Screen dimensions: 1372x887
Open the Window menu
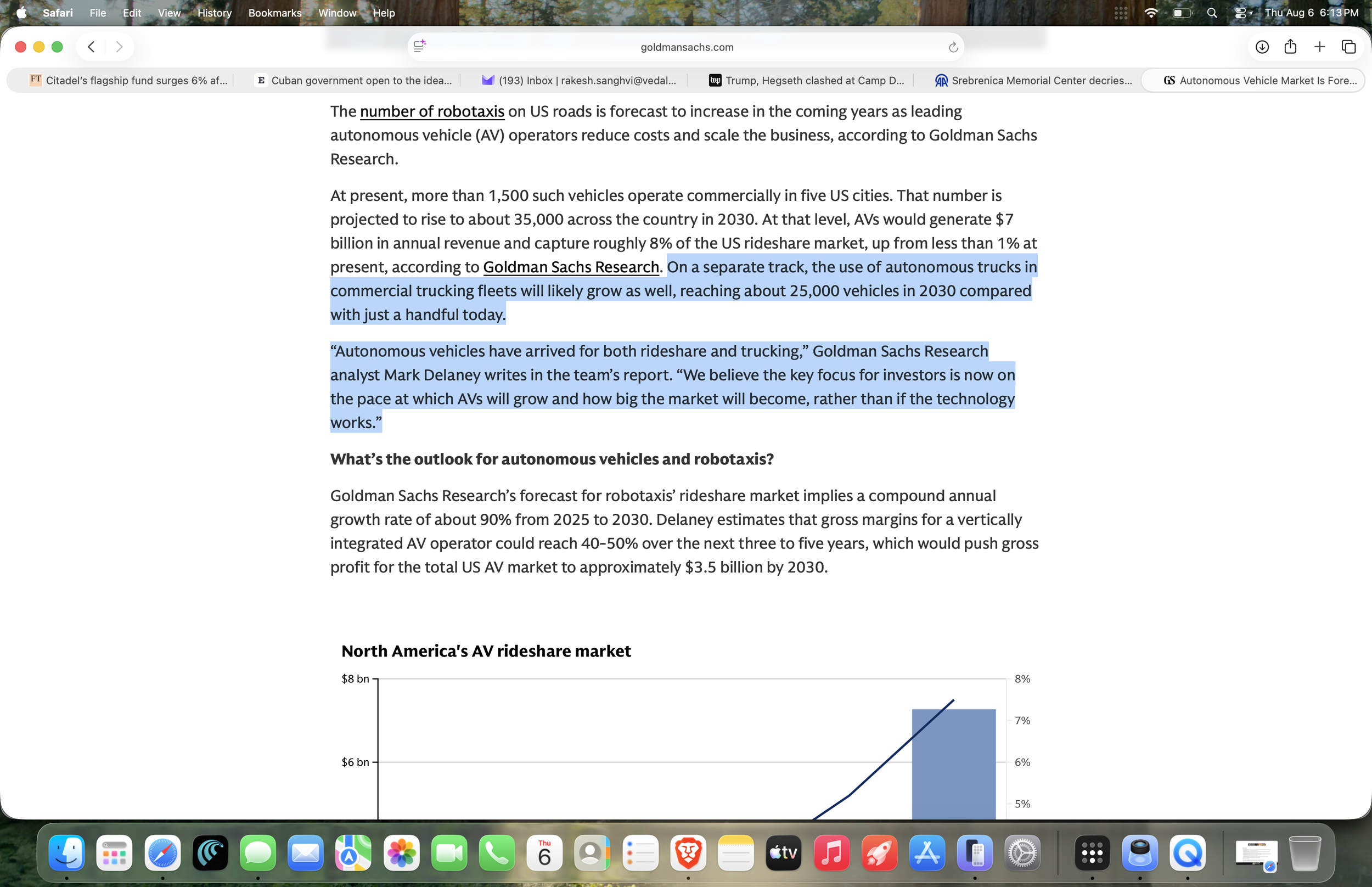[x=338, y=13]
